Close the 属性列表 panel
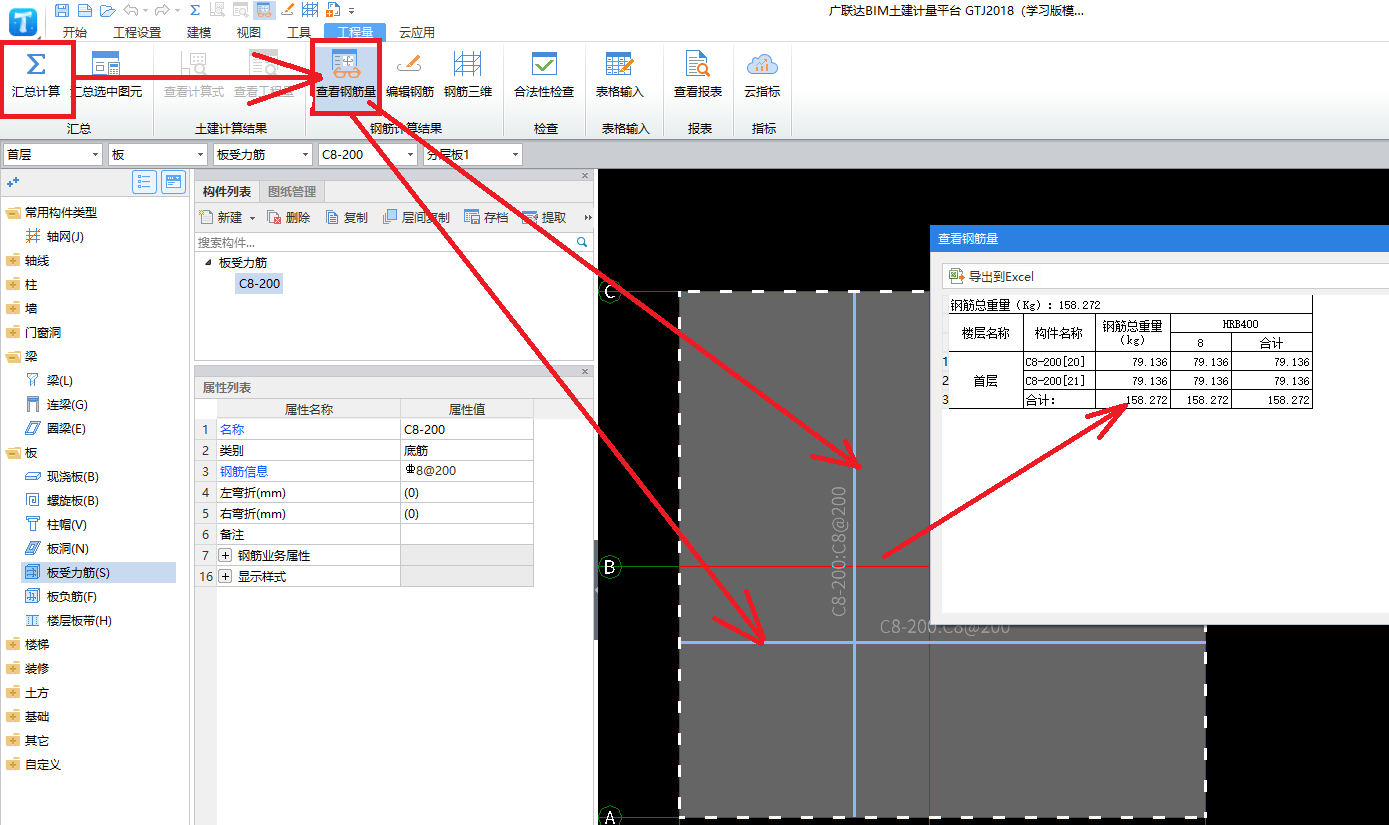The width and height of the screenshot is (1389, 825). point(585,372)
